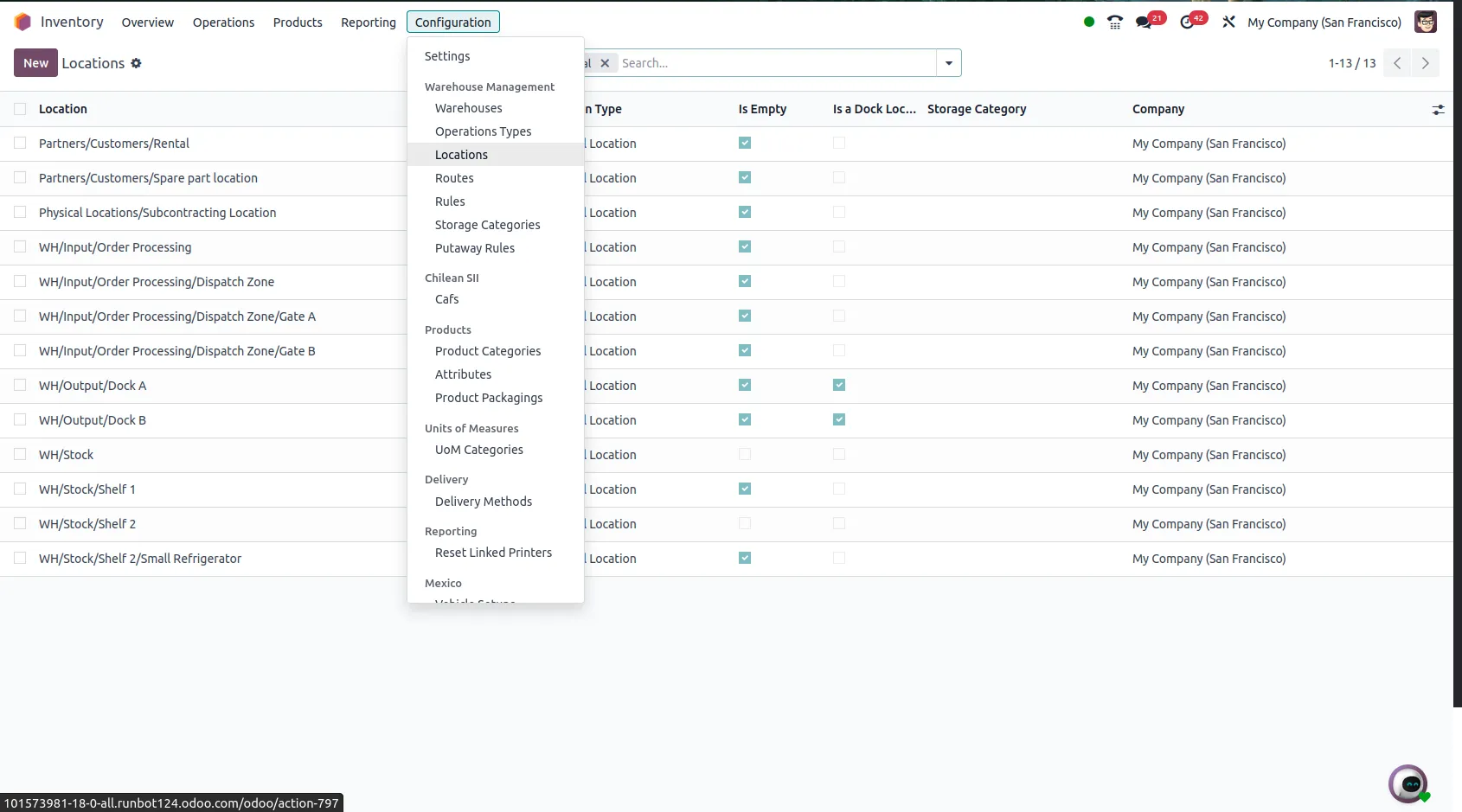Open the column settings adjust icon
Image resolution: width=1462 pixels, height=812 pixels.
pyautogui.click(x=1438, y=110)
